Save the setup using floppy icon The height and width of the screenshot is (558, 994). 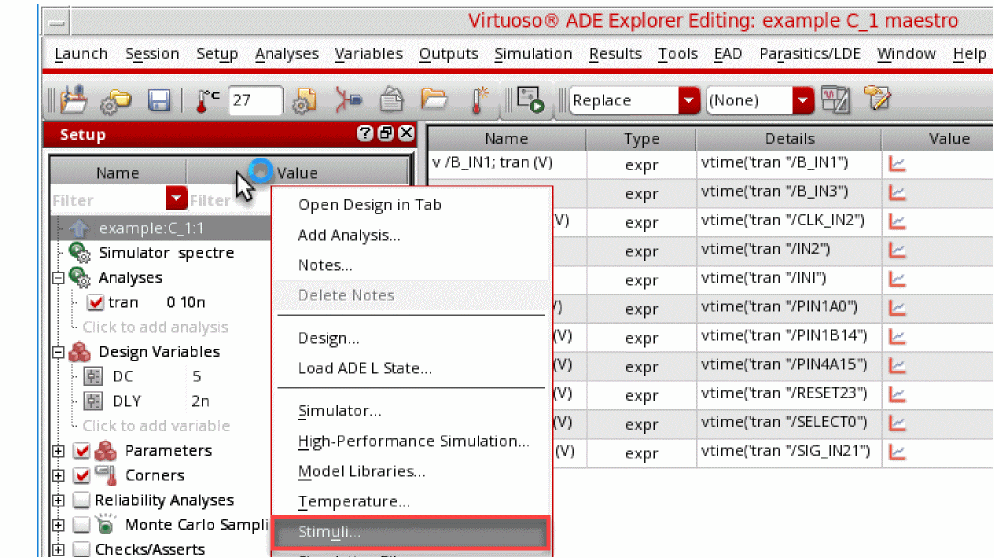pos(158,101)
